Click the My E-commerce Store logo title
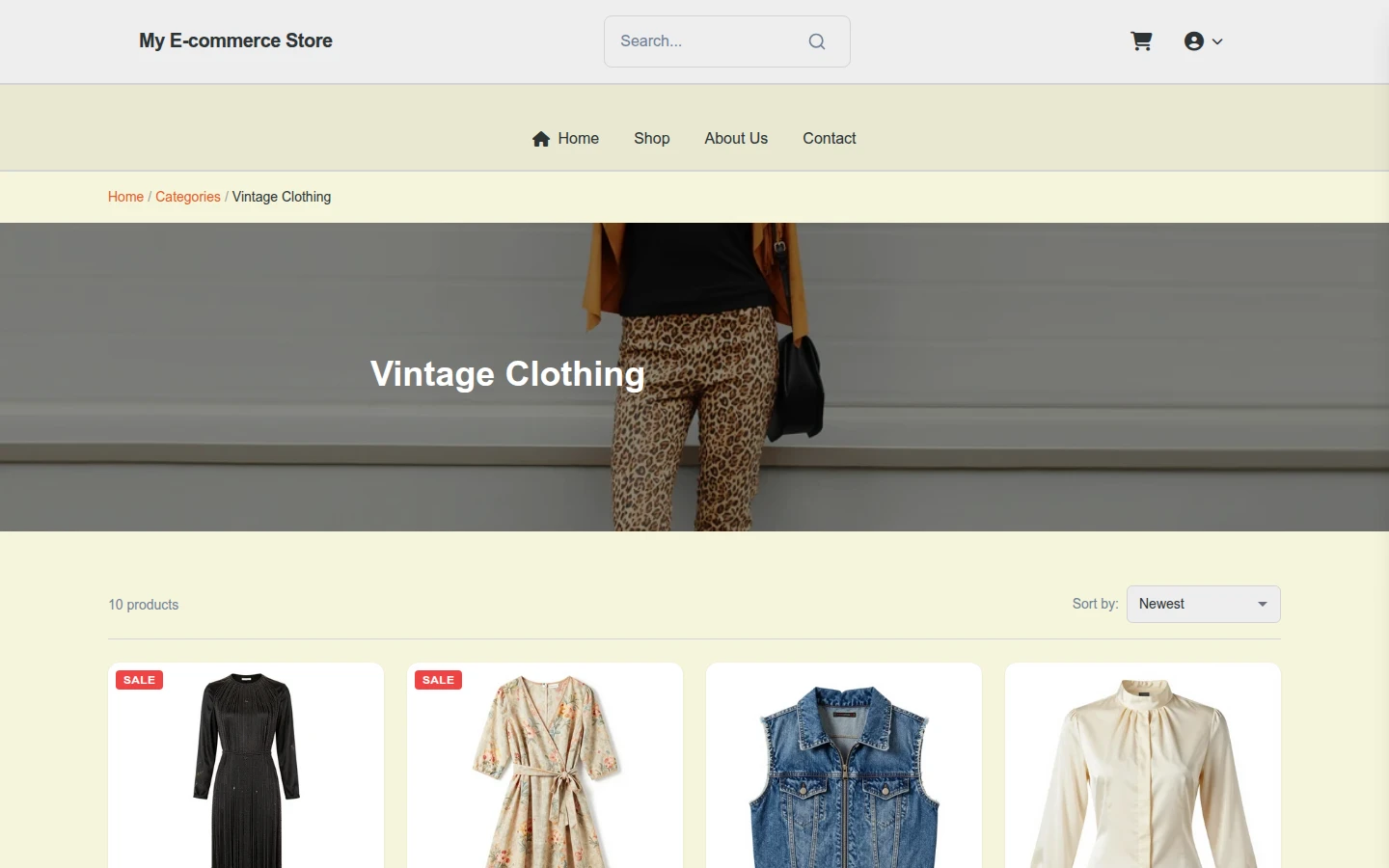 click(235, 41)
